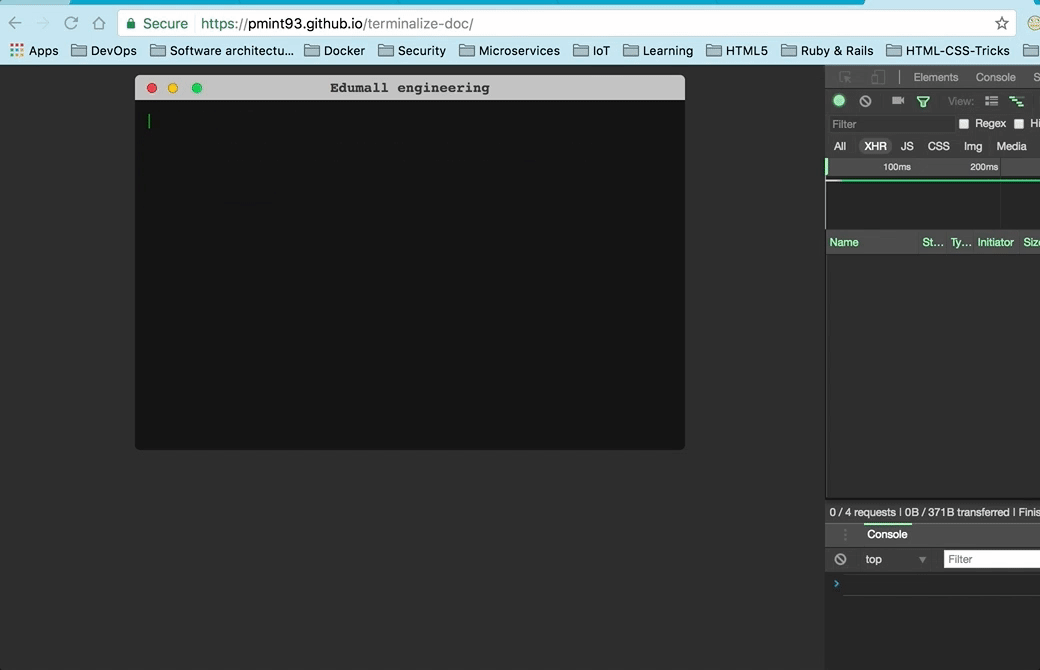
Task: Enable the Regex checkbox
Action: pos(964,124)
